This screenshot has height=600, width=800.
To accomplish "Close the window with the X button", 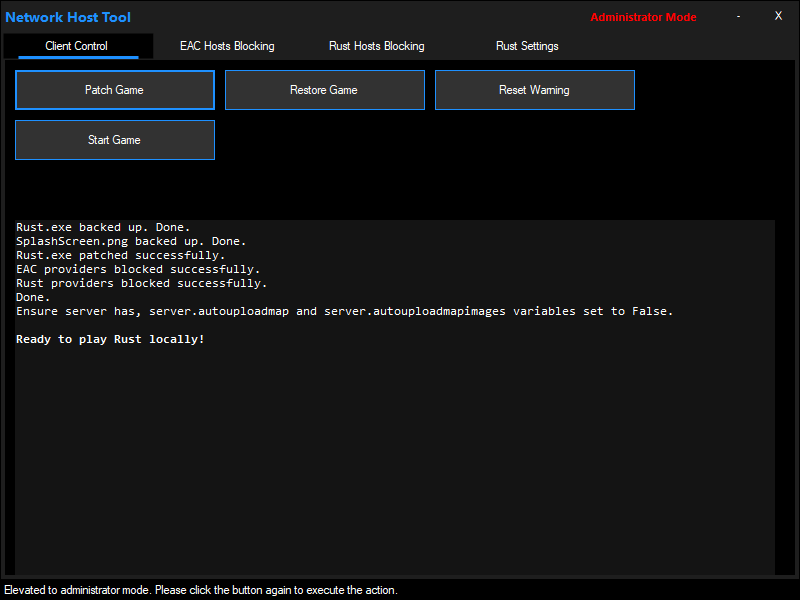I will (x=778, y=16).
